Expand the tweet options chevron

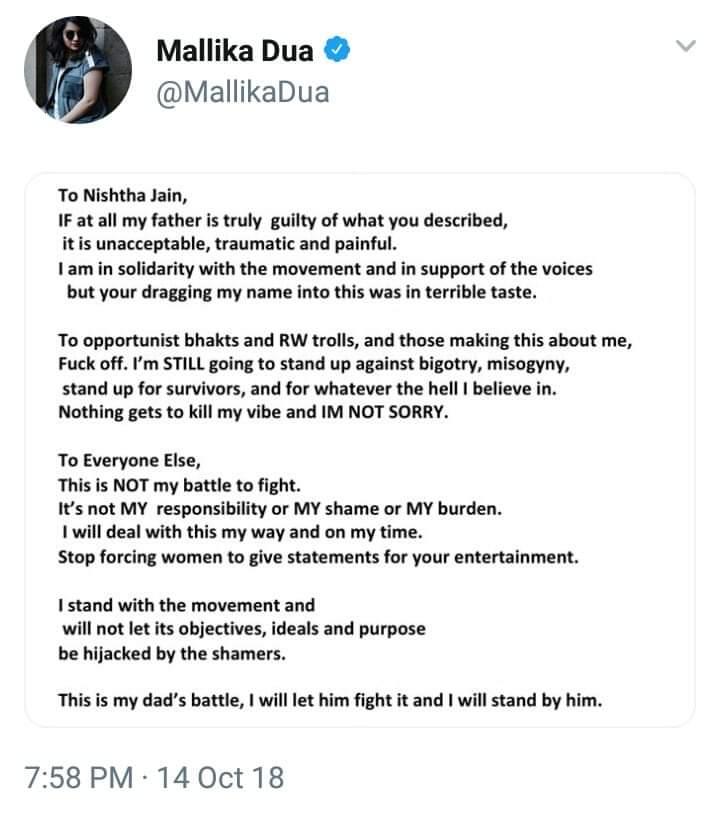tap(685, 46)
